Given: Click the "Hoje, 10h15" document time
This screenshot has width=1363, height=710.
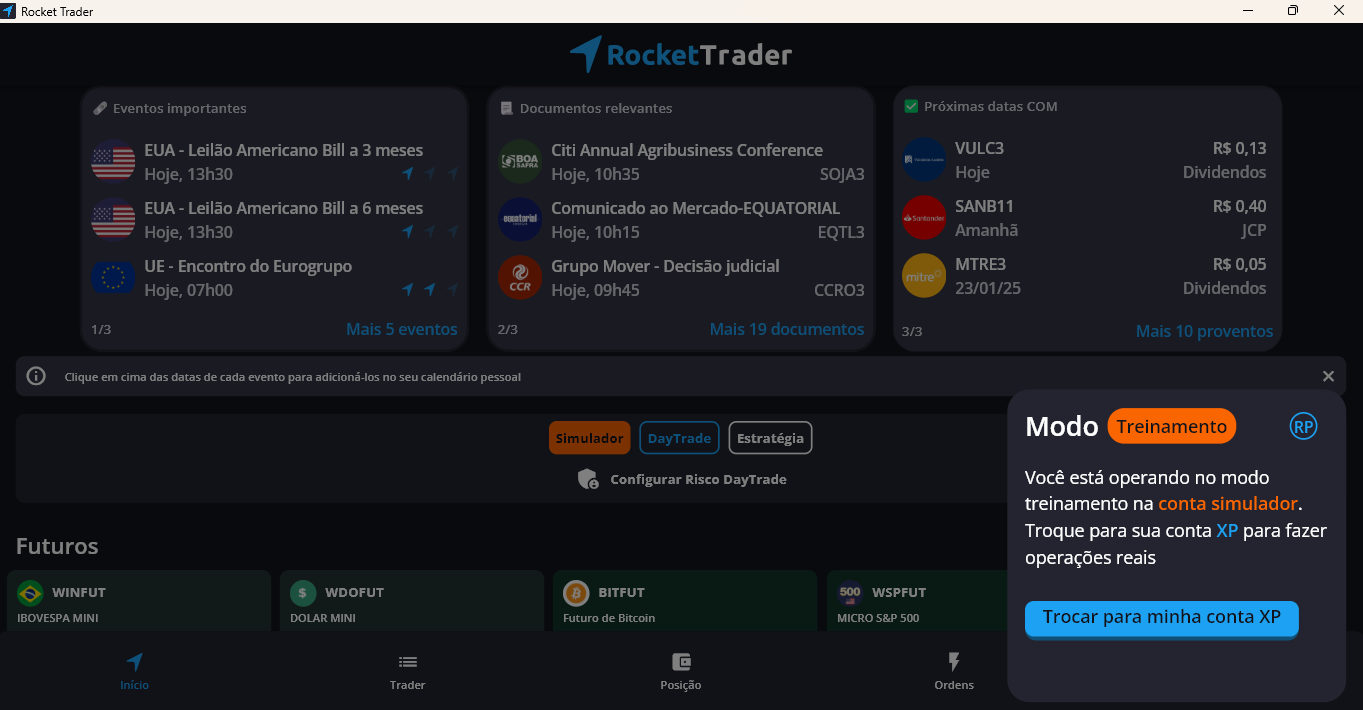Looking at the screenshot, I should click(596, 232).
